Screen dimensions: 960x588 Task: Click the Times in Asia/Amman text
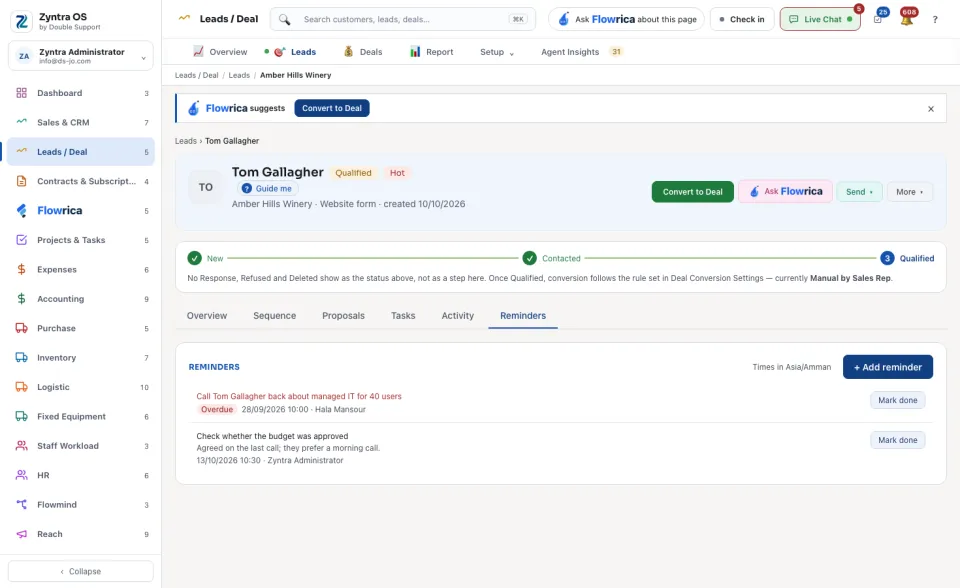point(792,367)
